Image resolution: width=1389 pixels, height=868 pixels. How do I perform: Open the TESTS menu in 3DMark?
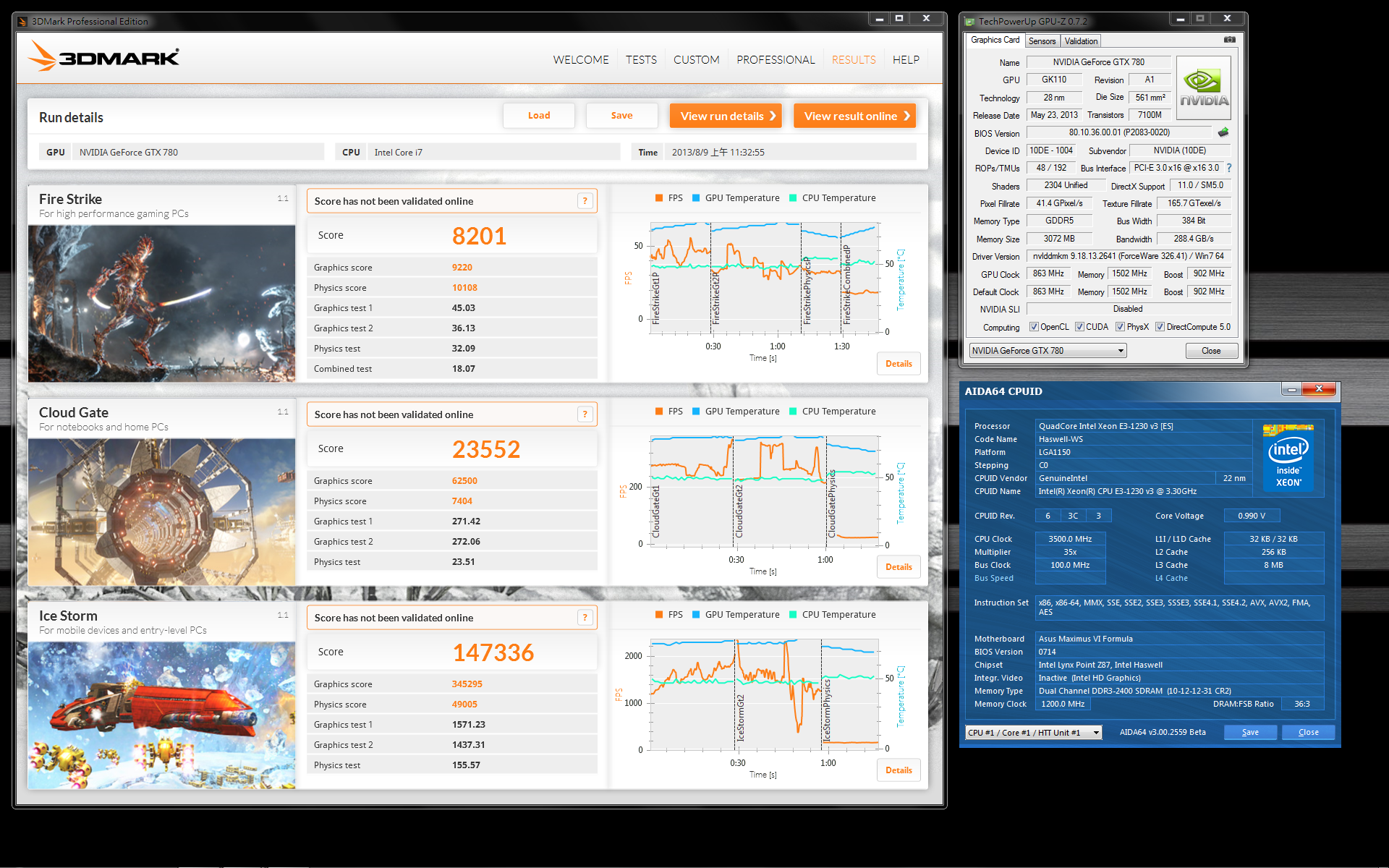click(x=641, y=60)
